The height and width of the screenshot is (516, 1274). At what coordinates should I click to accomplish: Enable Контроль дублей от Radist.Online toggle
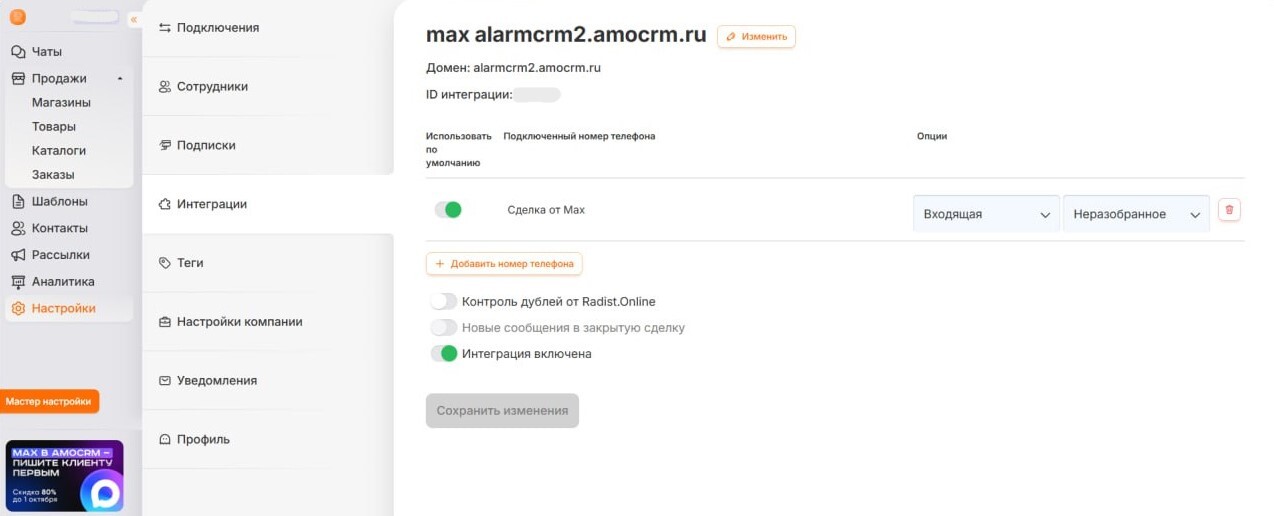(x=444, y=301)
